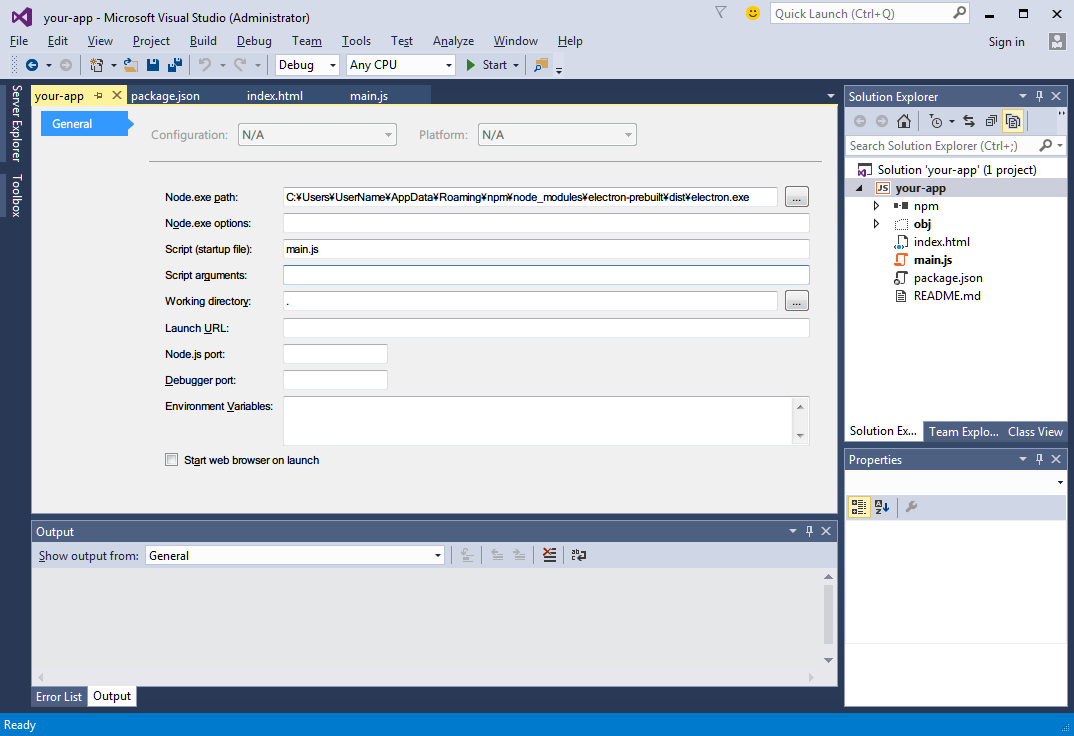Switch Properties to Alphabetical view
1074x736 pixels.
[882, 507]
